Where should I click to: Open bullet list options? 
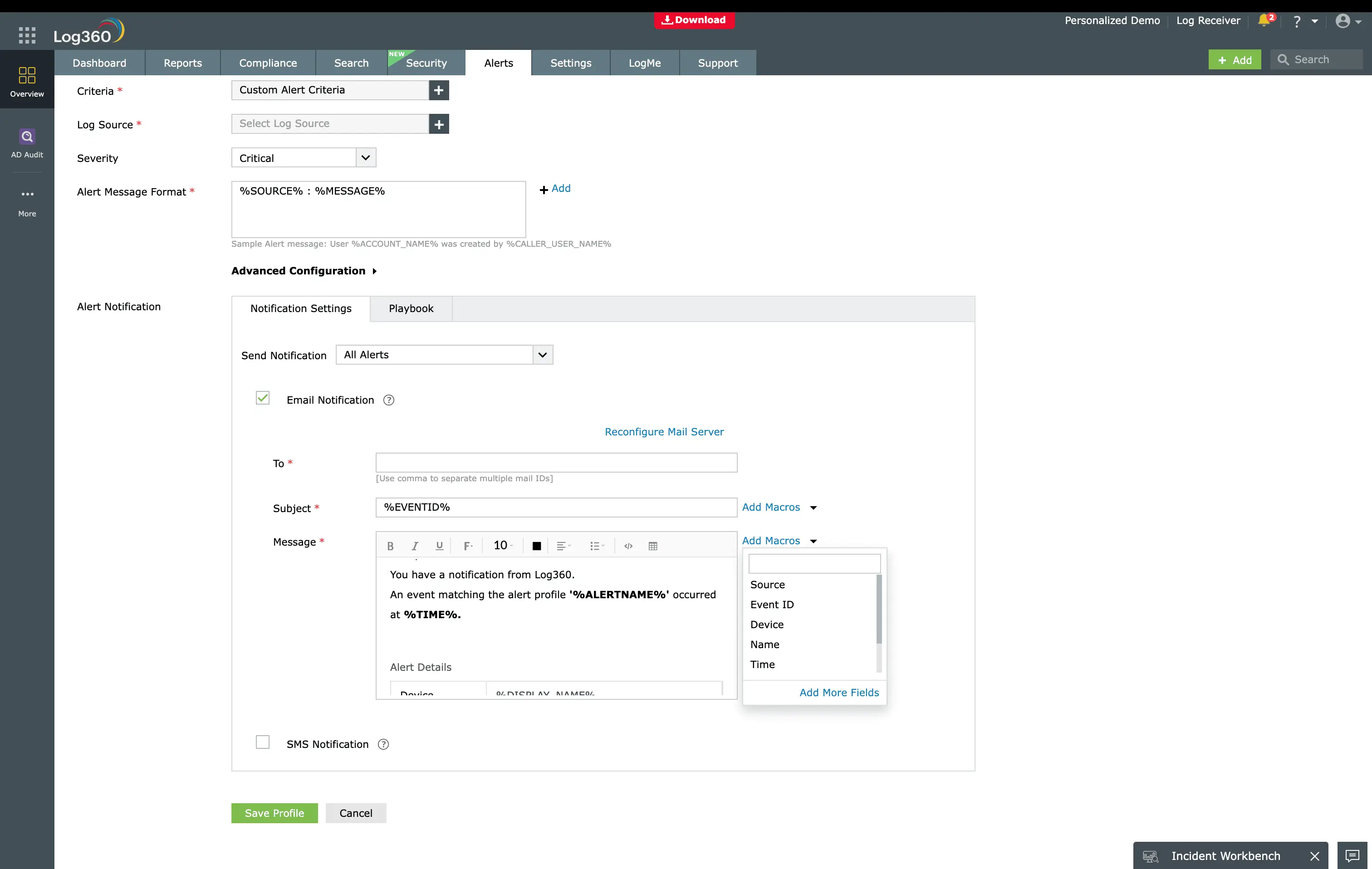[x=597, y=546]
